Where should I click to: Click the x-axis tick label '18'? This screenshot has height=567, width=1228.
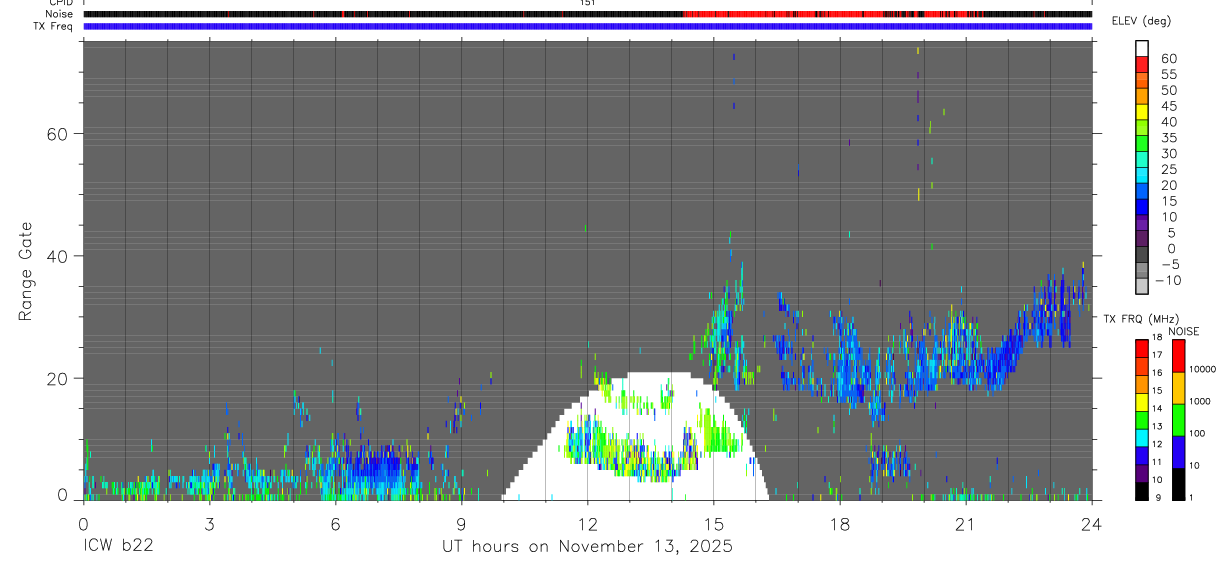point(839,523)
